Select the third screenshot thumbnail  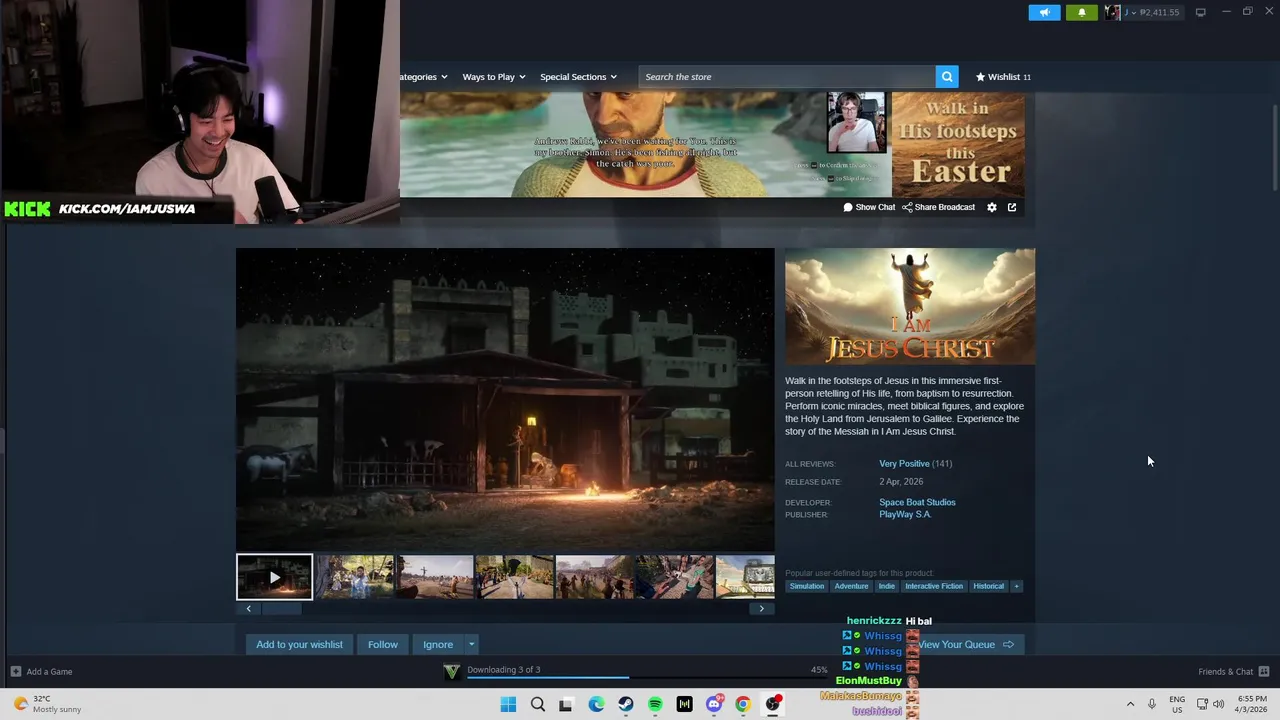435,577
